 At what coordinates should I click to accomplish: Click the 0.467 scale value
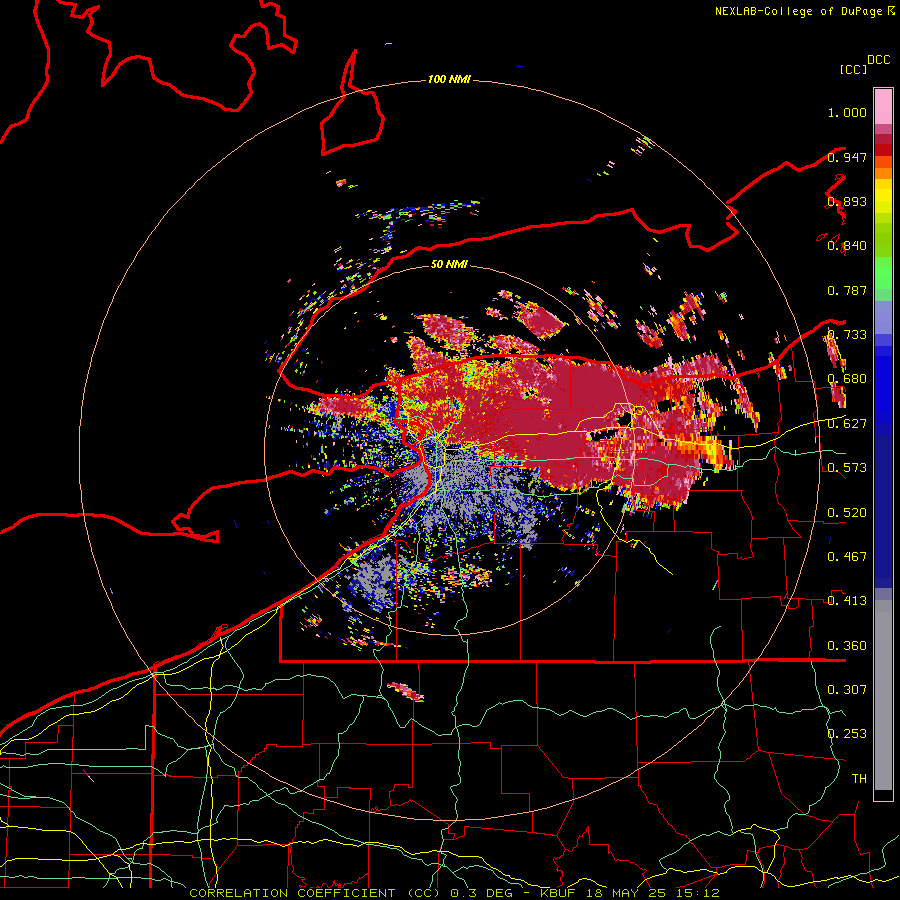tap(847, 557)
